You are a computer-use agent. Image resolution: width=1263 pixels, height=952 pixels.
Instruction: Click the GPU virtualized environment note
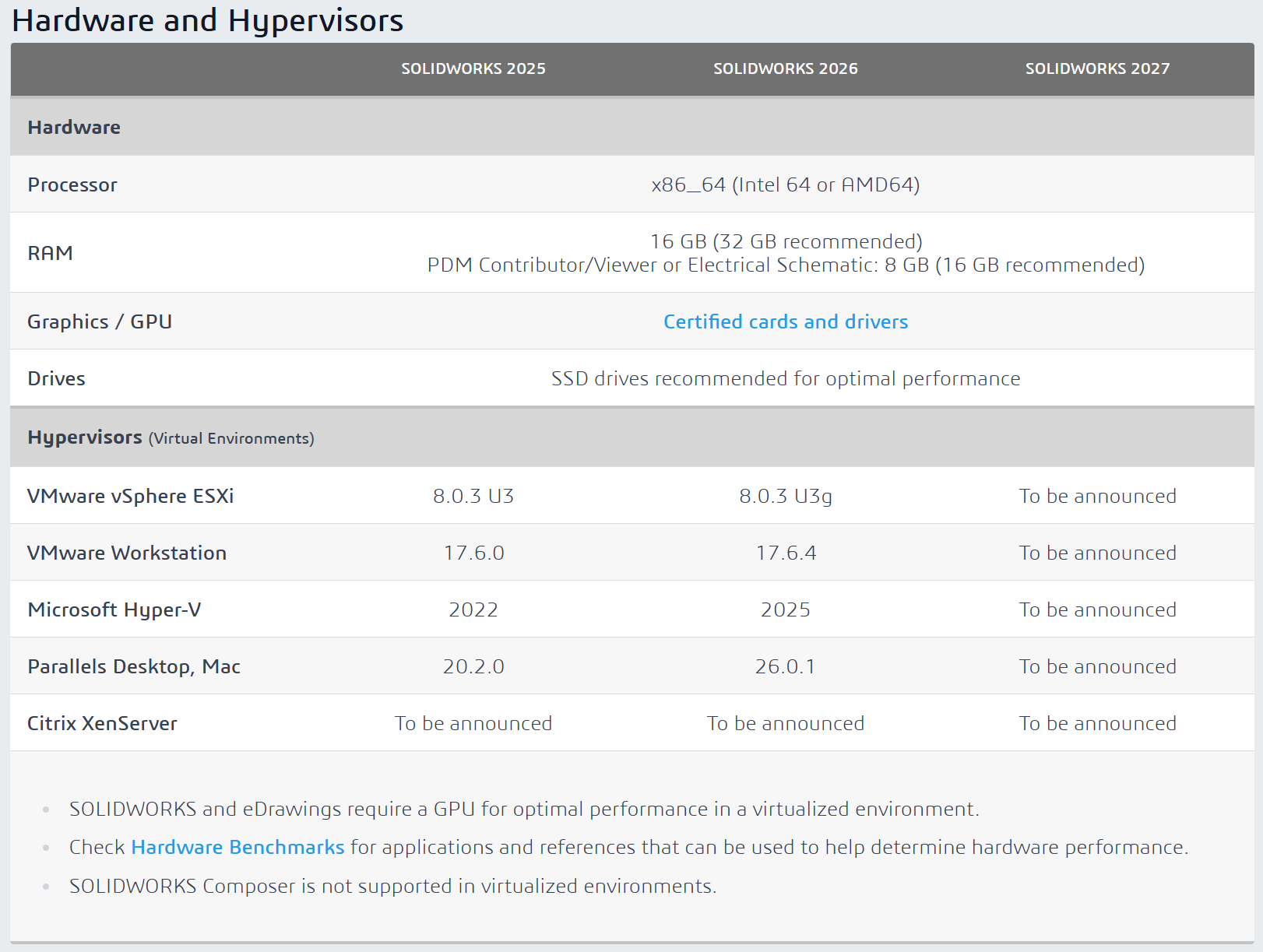tap(524, 809)
